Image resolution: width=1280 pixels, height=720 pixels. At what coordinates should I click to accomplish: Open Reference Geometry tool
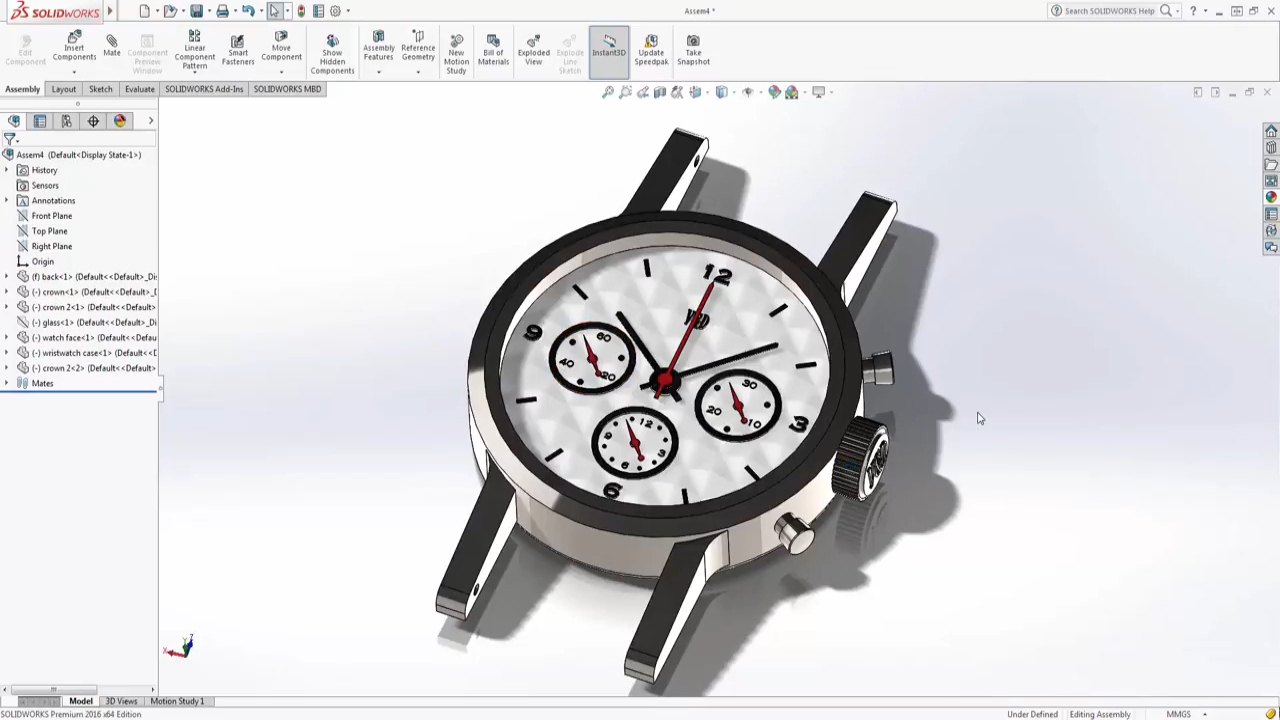pos(418,47)
